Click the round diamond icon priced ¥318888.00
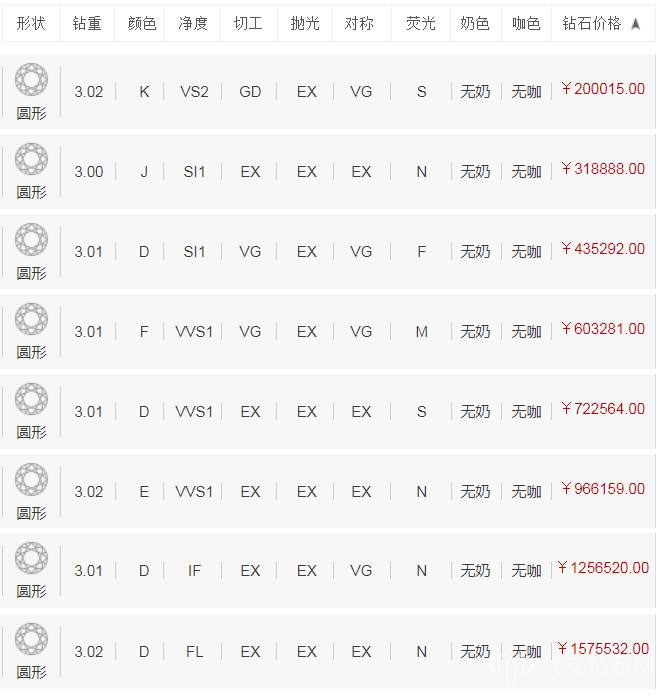Viewport: 662px width, 696px height. point(31,160)
